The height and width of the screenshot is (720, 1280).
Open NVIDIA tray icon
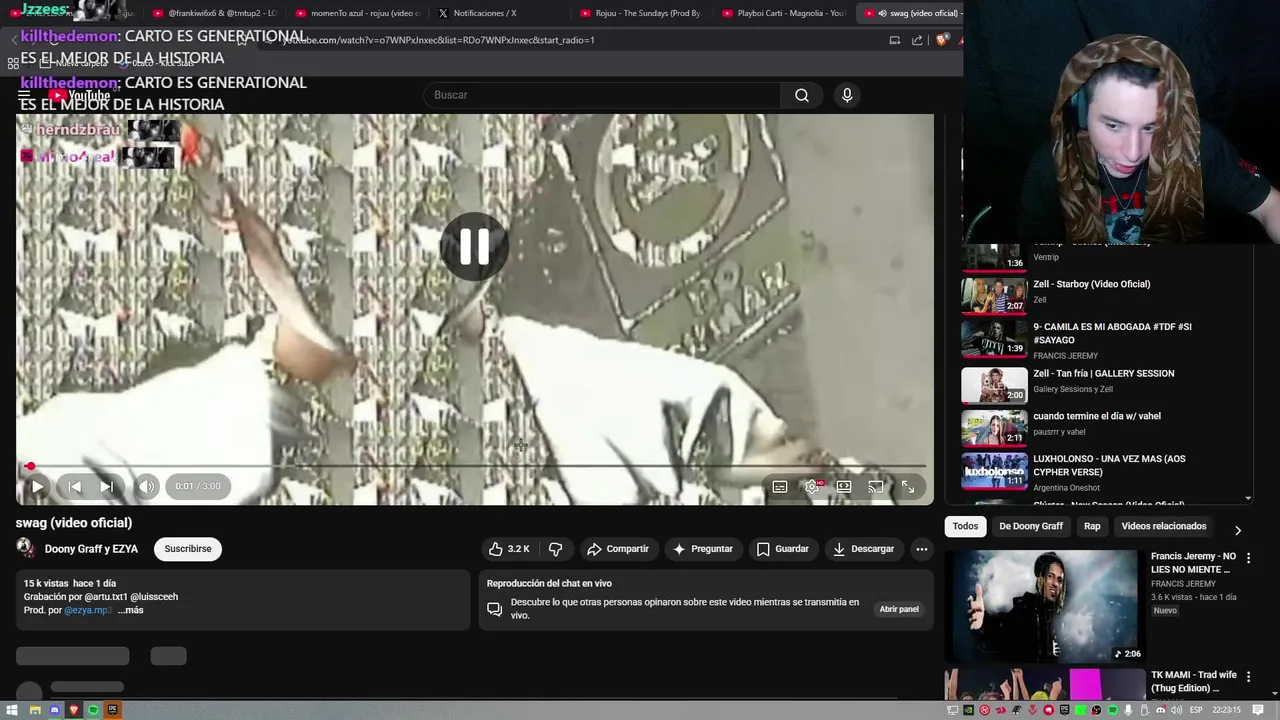click(968, 710)
